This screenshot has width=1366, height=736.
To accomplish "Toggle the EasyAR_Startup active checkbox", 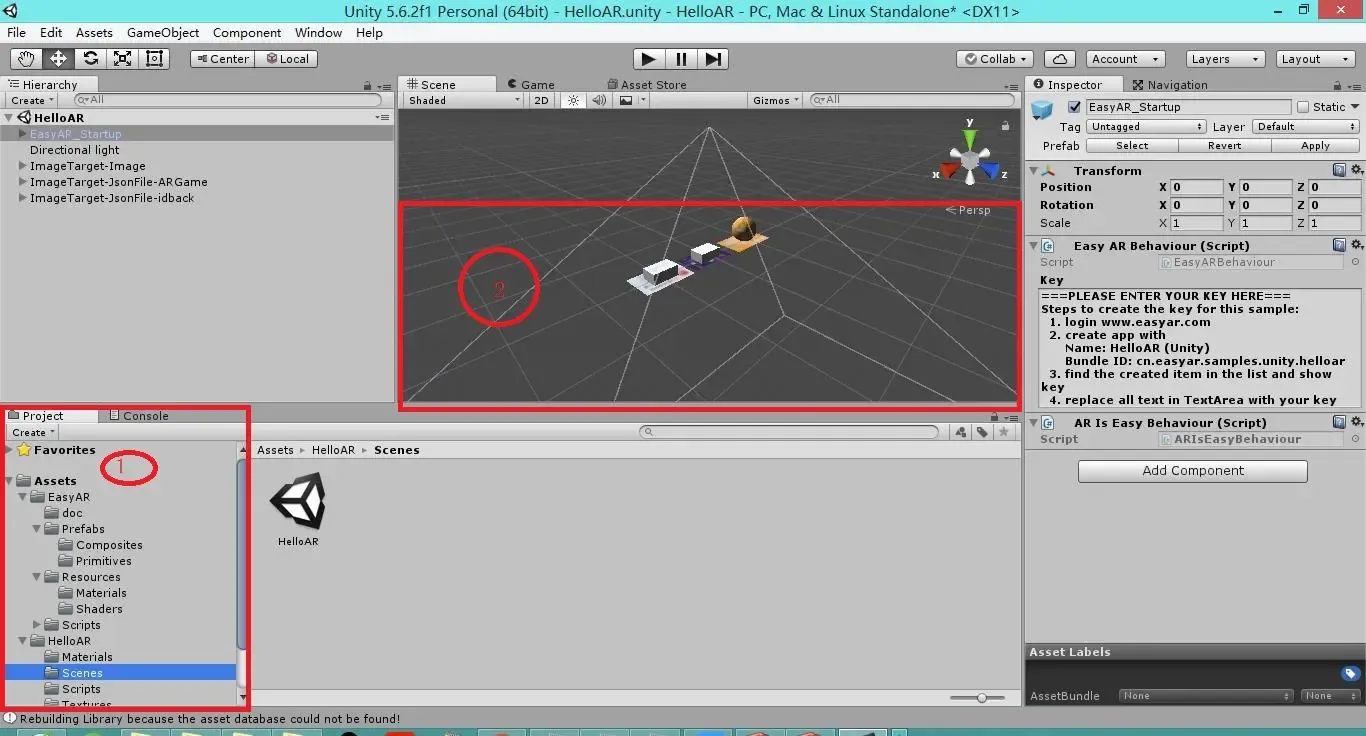I will pos(1074,107).
